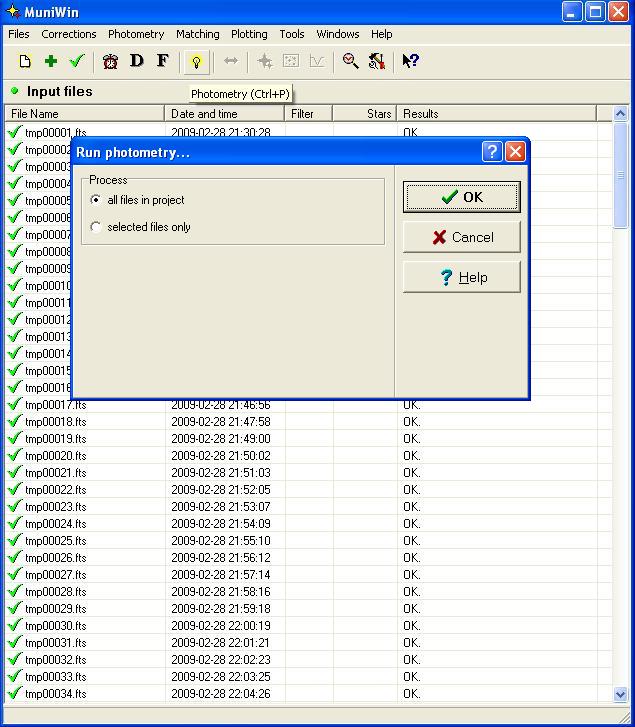
Task: Click the What's This help cursor icon
Action: point(410,62)
